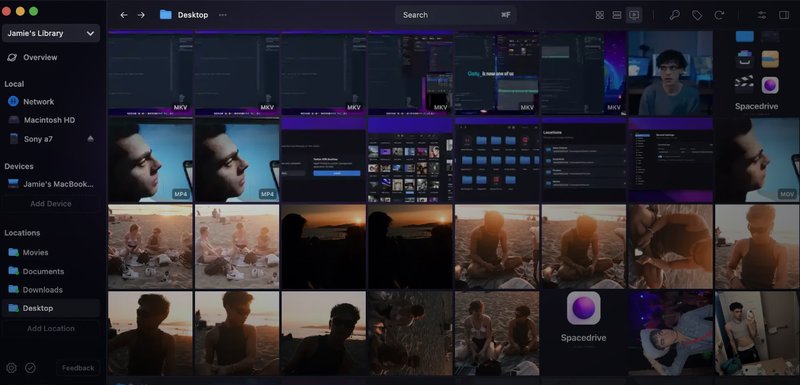
Task: Switch to list view layout icon
Action: 617,15
